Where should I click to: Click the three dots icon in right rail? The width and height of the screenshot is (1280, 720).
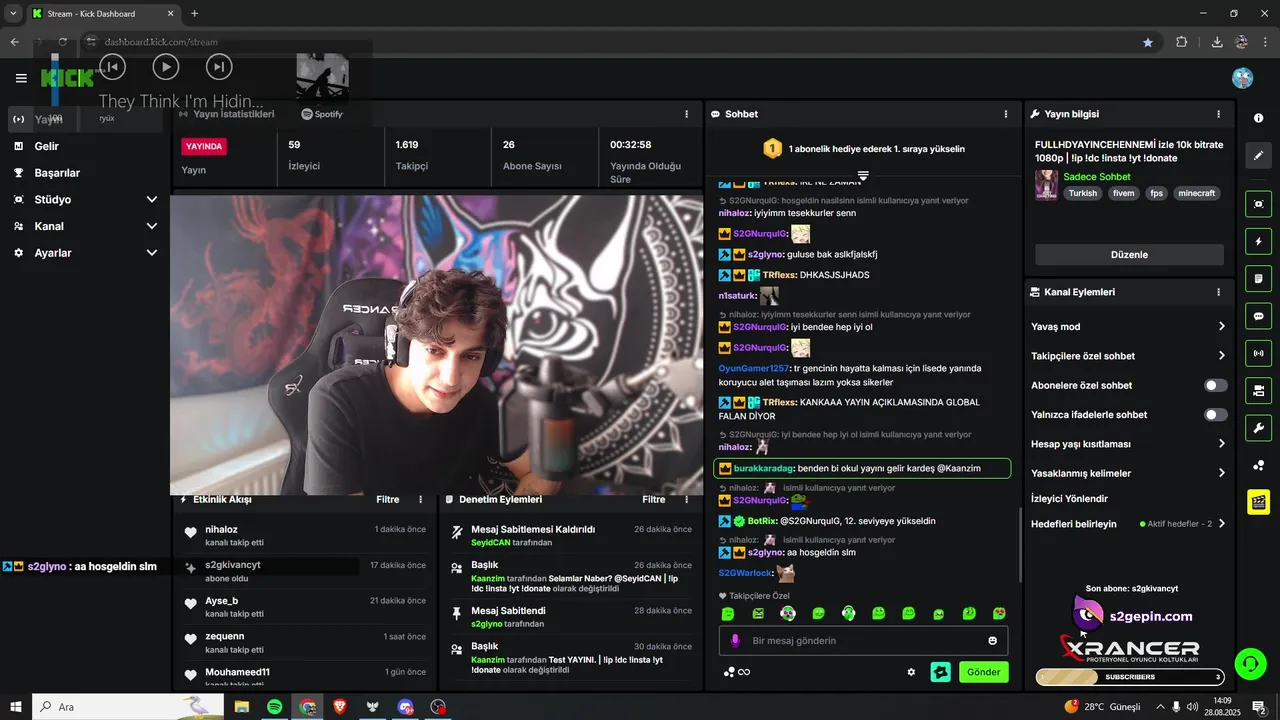(1258, 465)
